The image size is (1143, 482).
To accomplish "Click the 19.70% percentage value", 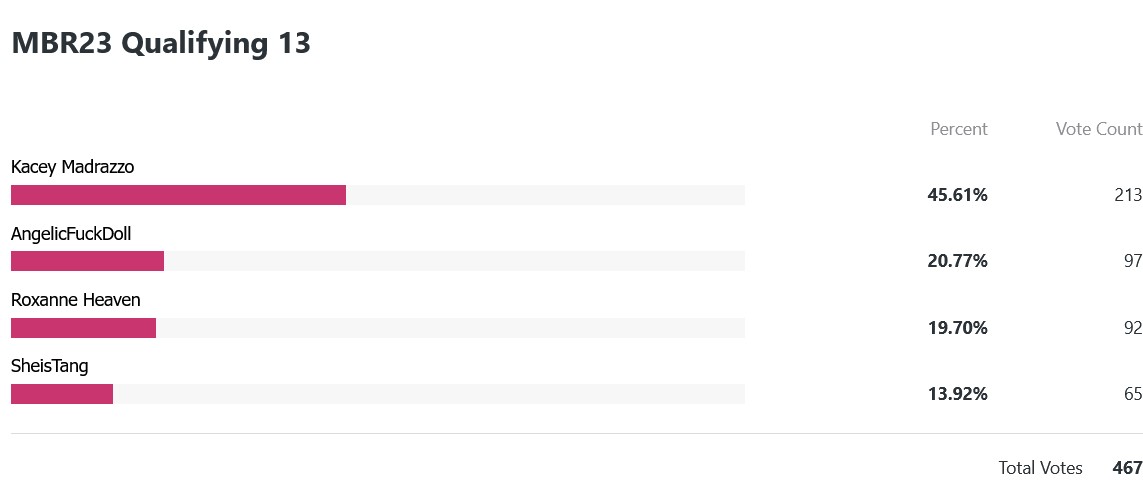I will coord(957,328).
